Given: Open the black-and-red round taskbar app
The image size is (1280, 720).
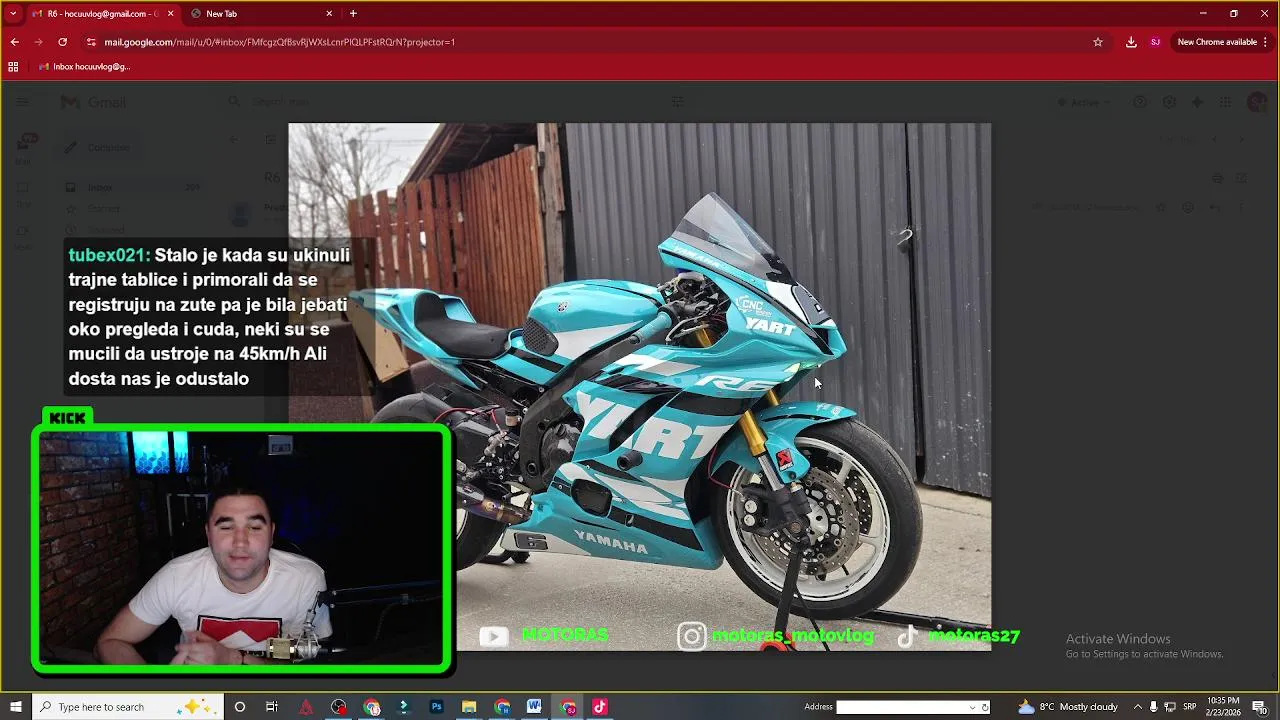Looking at the screenshot, I should coord(339,707).
